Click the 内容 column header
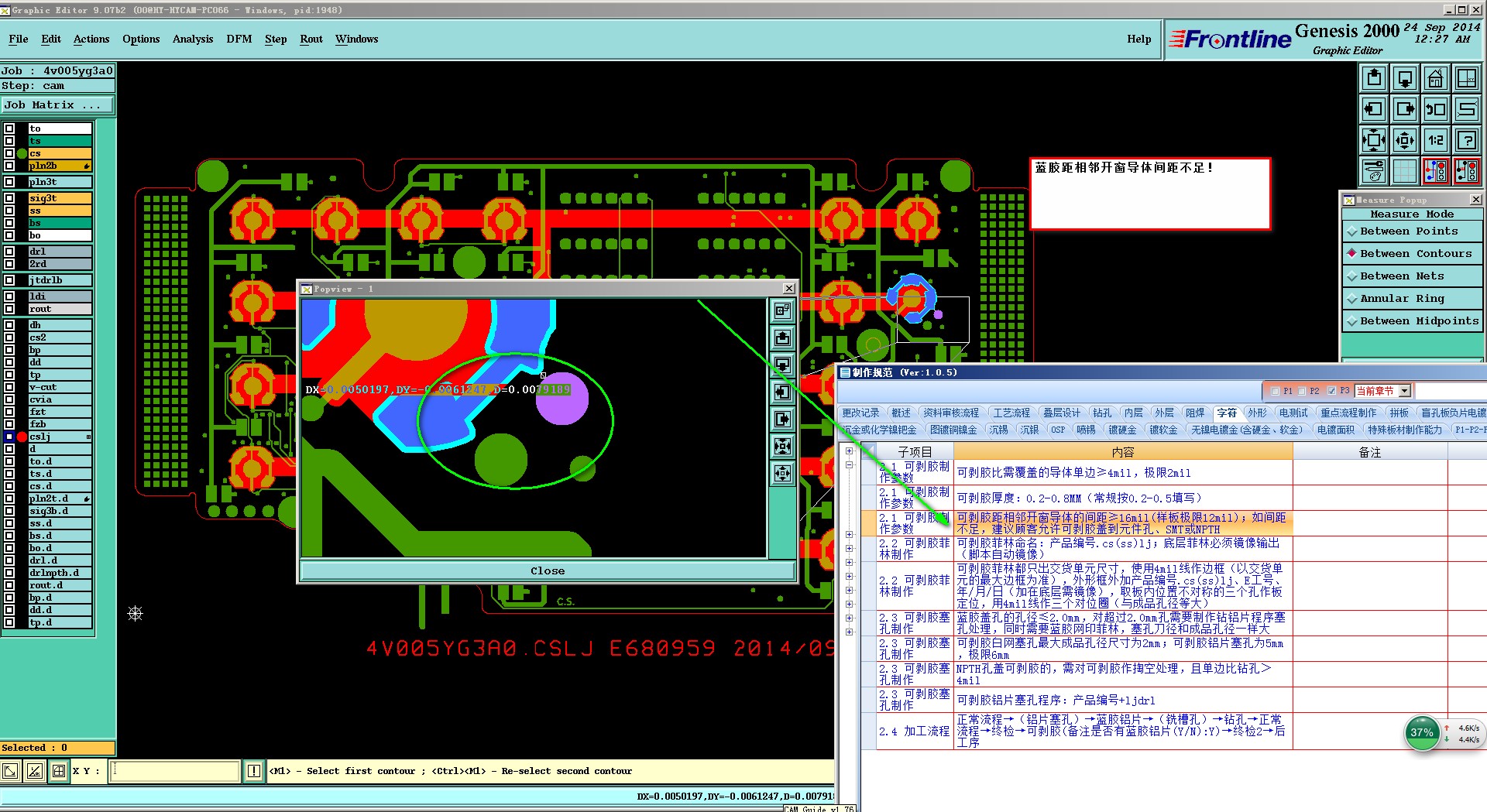Screen dimensions: 1487x812 (1123, 452)
